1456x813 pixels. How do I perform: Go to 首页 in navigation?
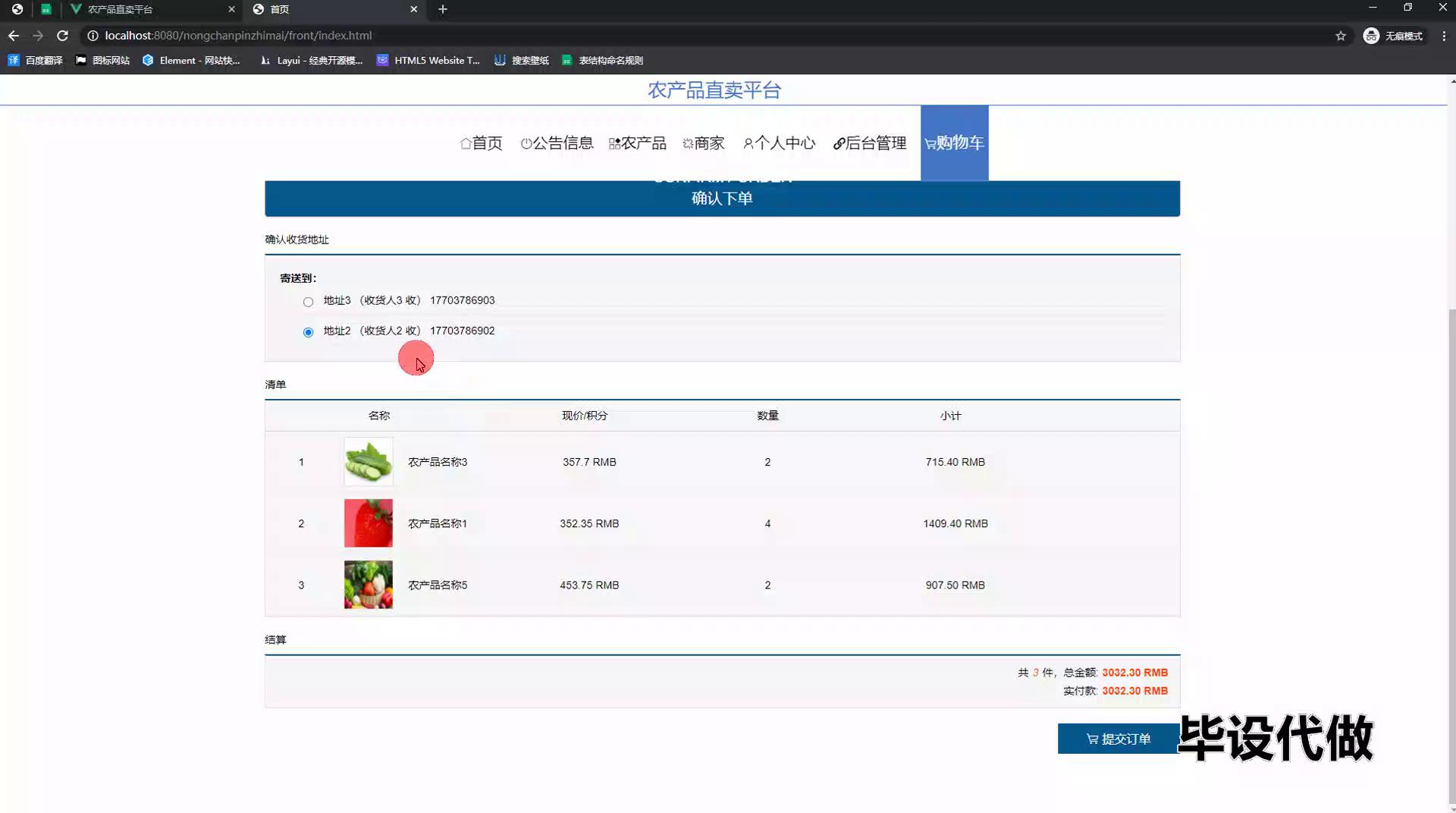pyautogui.click(x=481, y=143)
